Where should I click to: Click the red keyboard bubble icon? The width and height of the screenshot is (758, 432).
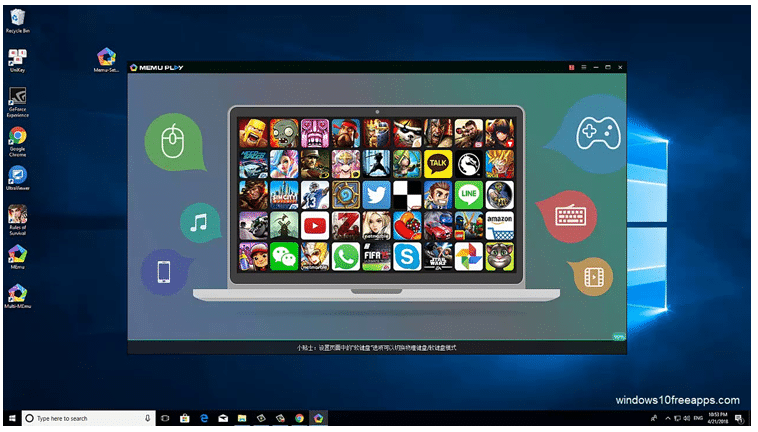pyautogui.click(x=569, y=216)
